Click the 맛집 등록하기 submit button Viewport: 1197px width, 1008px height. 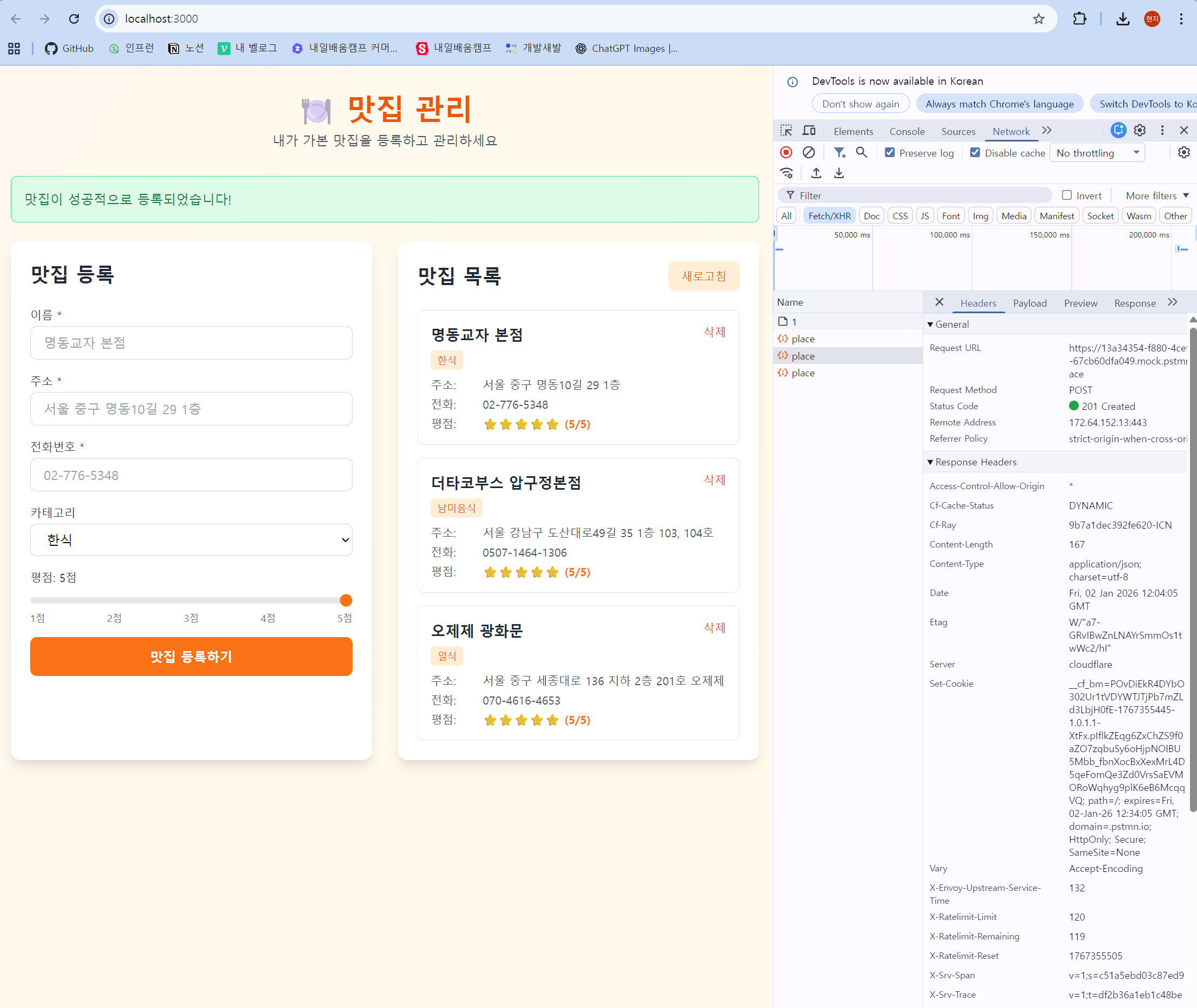191,657
